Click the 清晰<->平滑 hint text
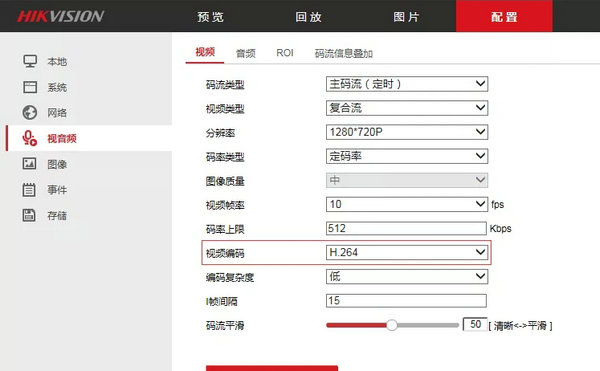Viewport: 600px width, 371px height. (520, 326)
